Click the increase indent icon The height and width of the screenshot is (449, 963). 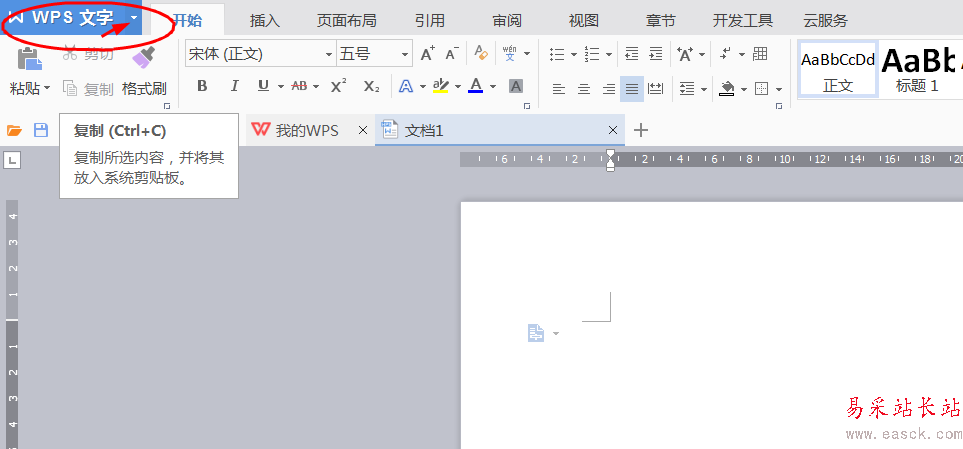(656, 54)
